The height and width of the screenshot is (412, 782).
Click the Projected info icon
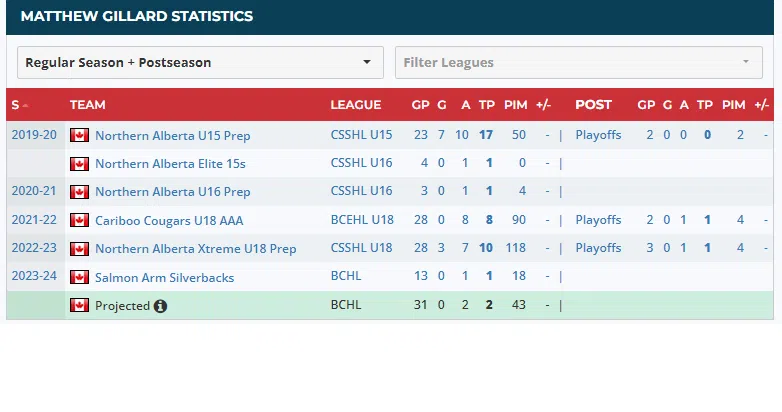coord(160,306)
